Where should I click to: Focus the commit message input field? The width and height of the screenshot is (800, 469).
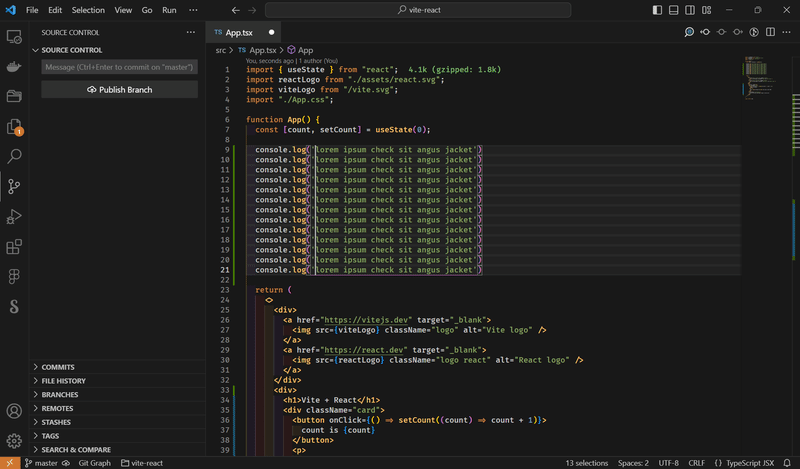point(119,67)
